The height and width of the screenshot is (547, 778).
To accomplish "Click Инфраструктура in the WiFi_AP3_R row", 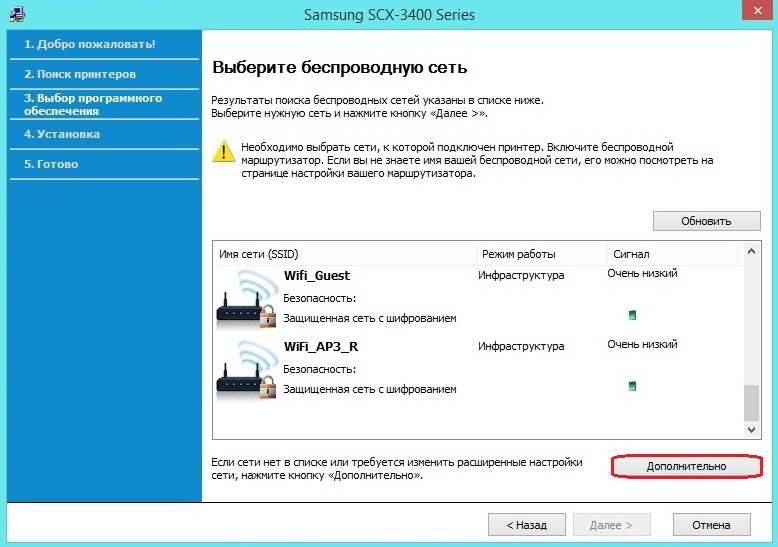I will point(521,346).
